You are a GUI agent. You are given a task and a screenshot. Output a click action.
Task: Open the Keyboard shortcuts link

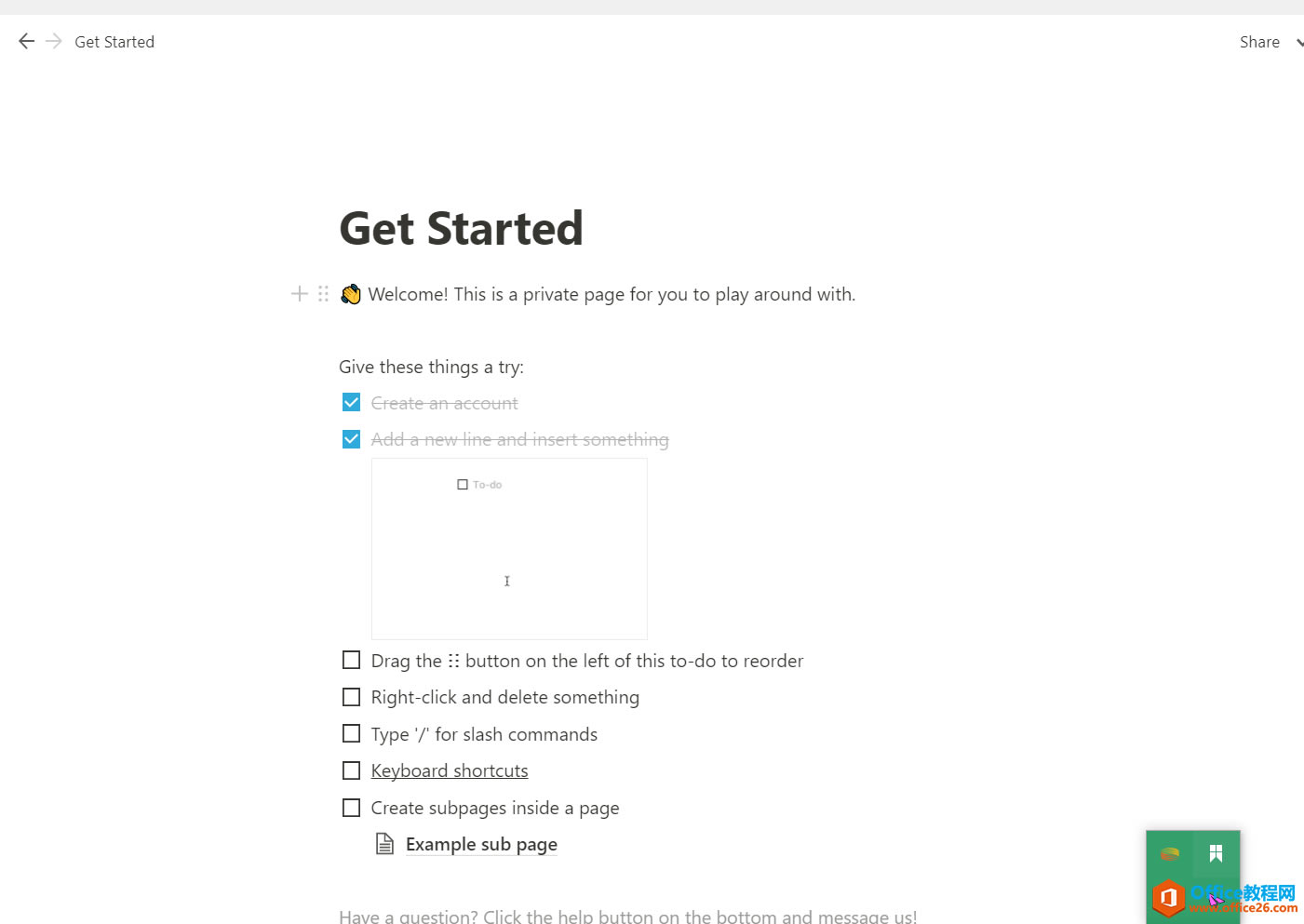pyautogui.click(x=450, y=770)
